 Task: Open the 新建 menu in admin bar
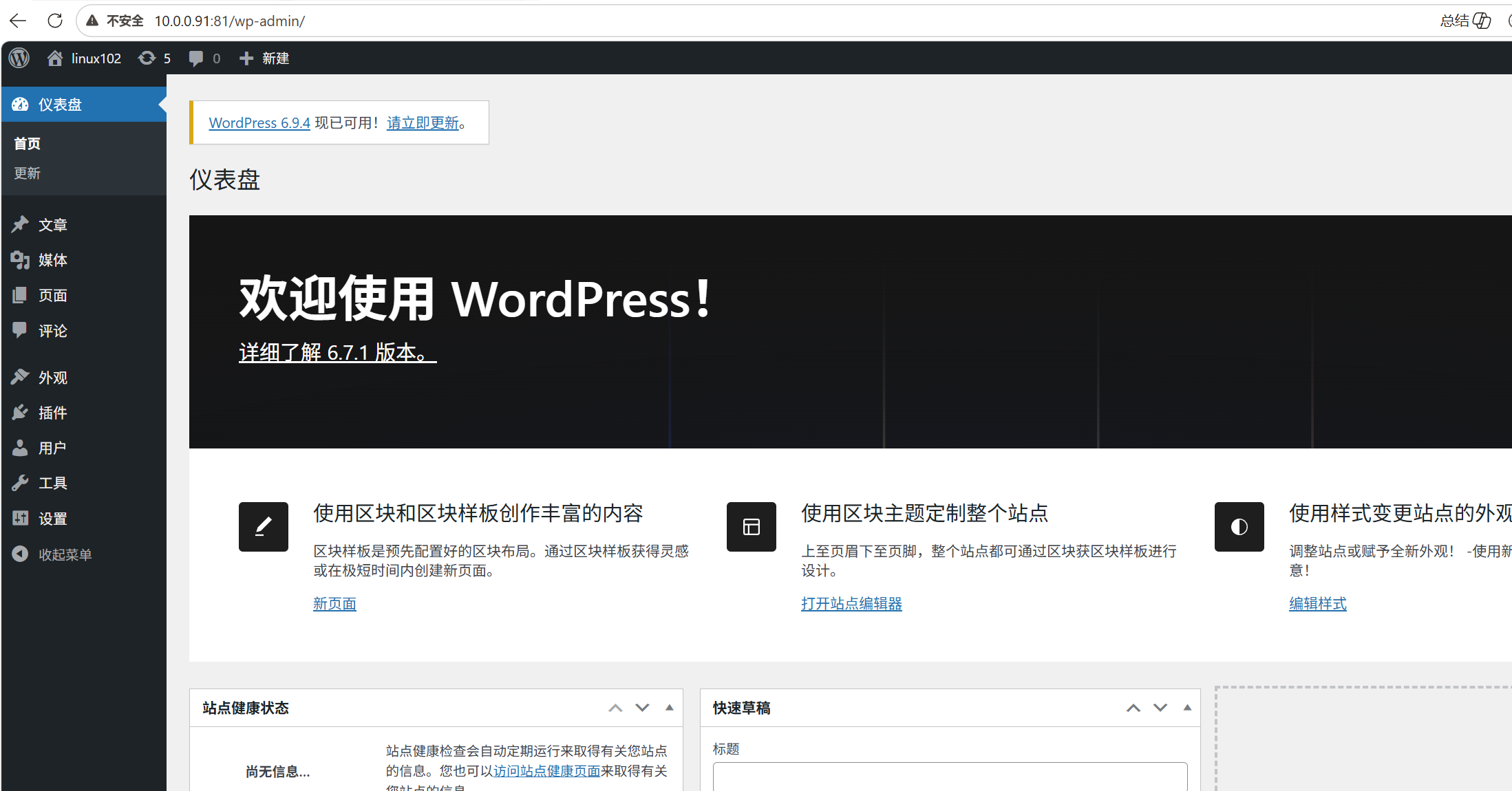264,58
